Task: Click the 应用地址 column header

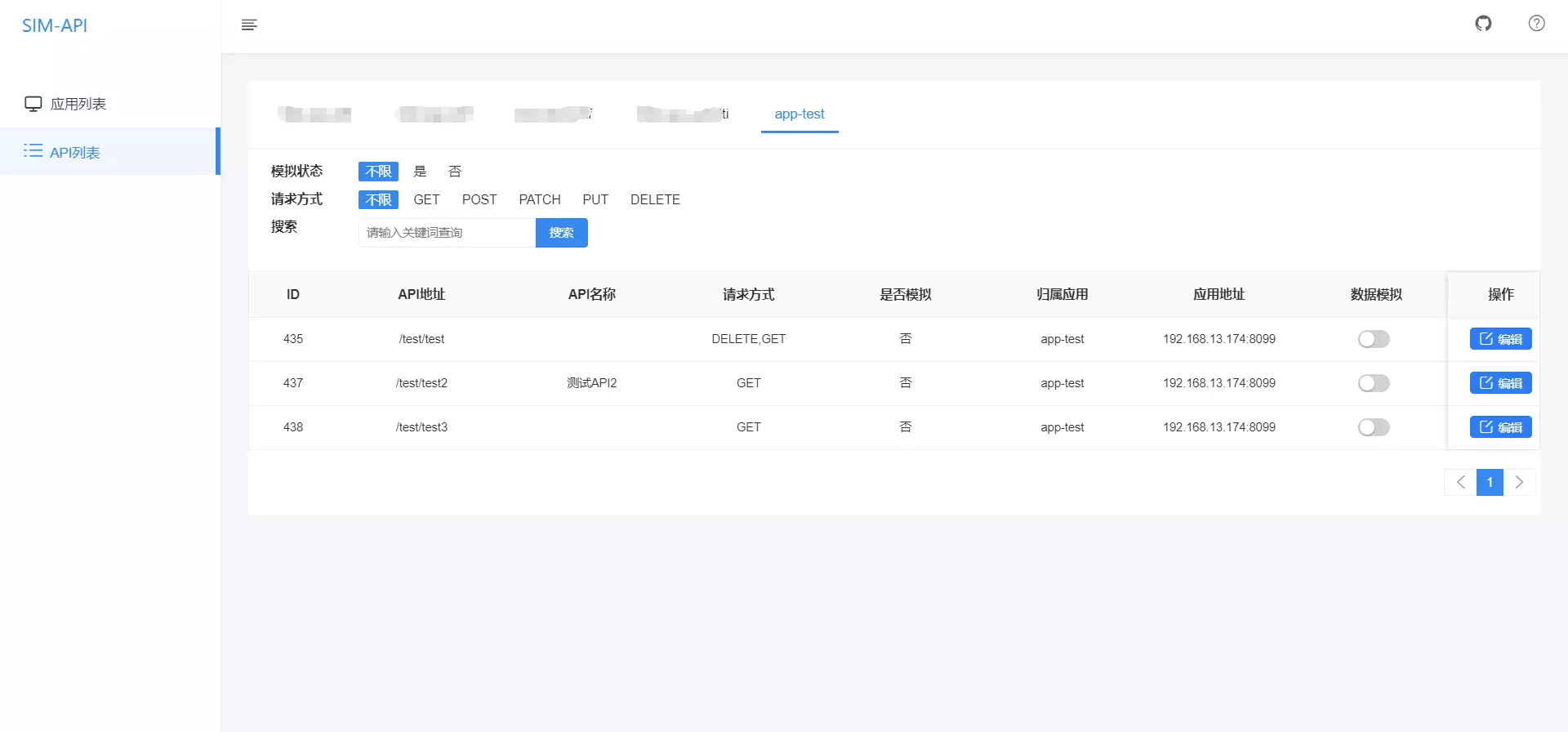Action: [1219, 294]
